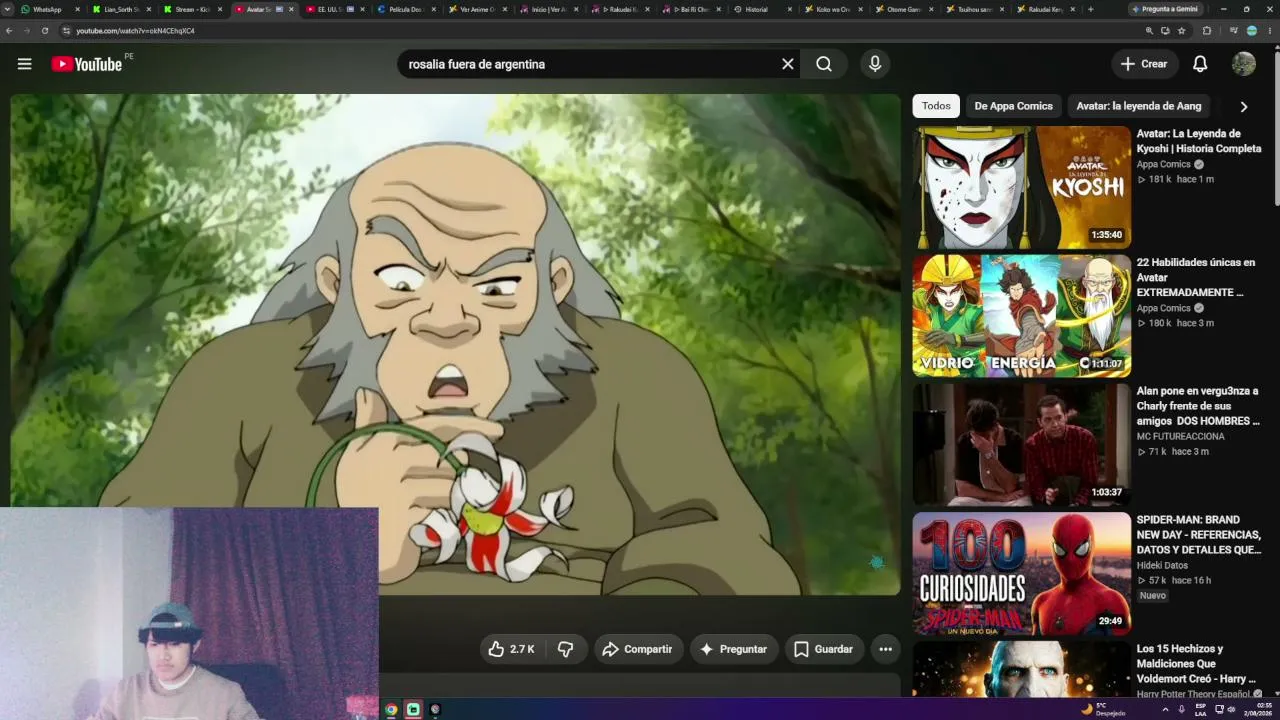Screen dimensions: 1280x720
Task: Show hidden system tray icons
Action: [x=1165, y=709]
